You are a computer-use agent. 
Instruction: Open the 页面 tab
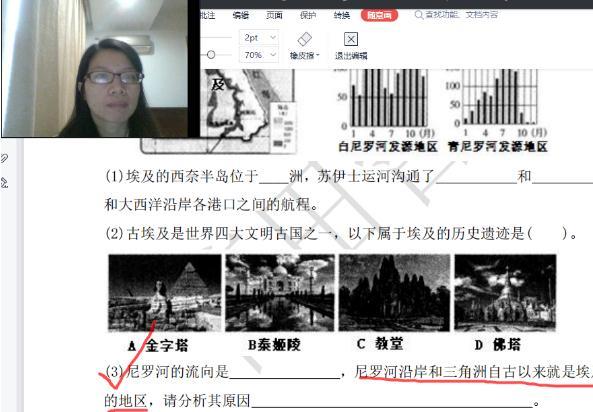[274, 15]
